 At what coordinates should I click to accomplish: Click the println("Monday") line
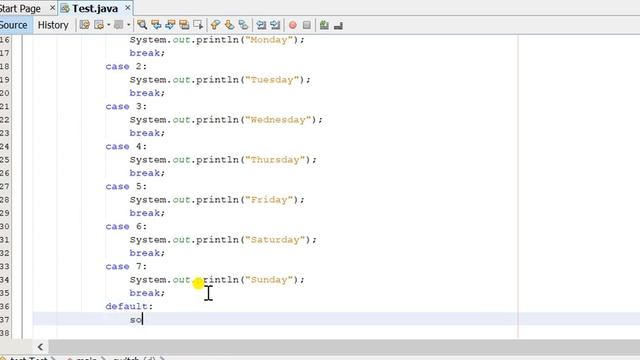pyautogui.click(x=217, y=40)
